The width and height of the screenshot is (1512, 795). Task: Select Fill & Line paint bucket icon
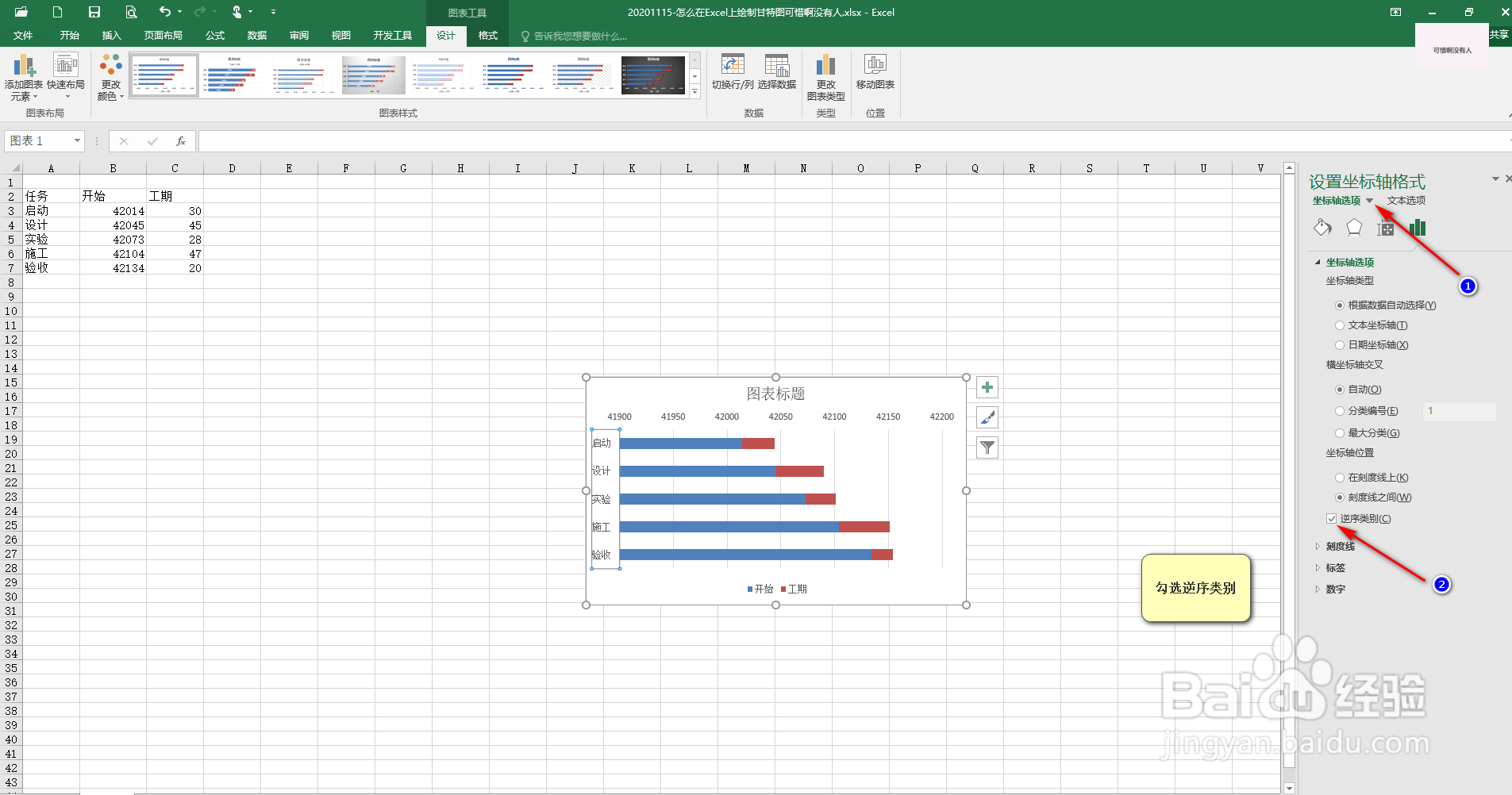[x=1322, y=228]
